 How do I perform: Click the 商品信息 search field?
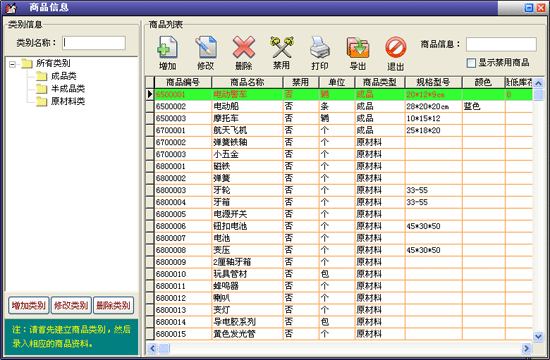pyautogui.click(x=501, y=44)
